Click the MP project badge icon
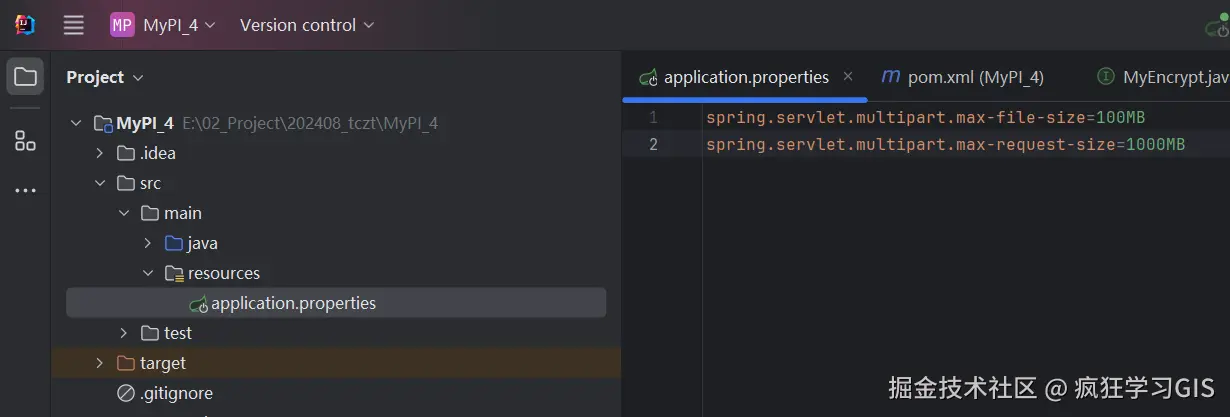 tap(122, 25)
